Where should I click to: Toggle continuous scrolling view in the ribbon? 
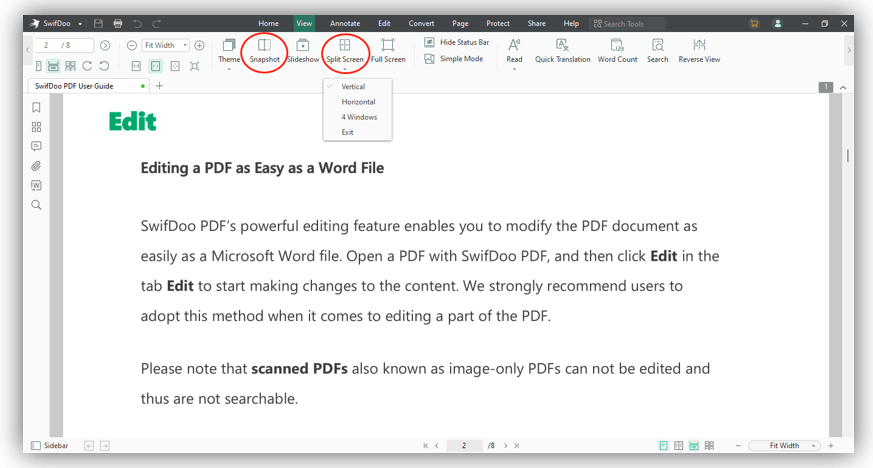pyautogui.click(x=53, y=66)
